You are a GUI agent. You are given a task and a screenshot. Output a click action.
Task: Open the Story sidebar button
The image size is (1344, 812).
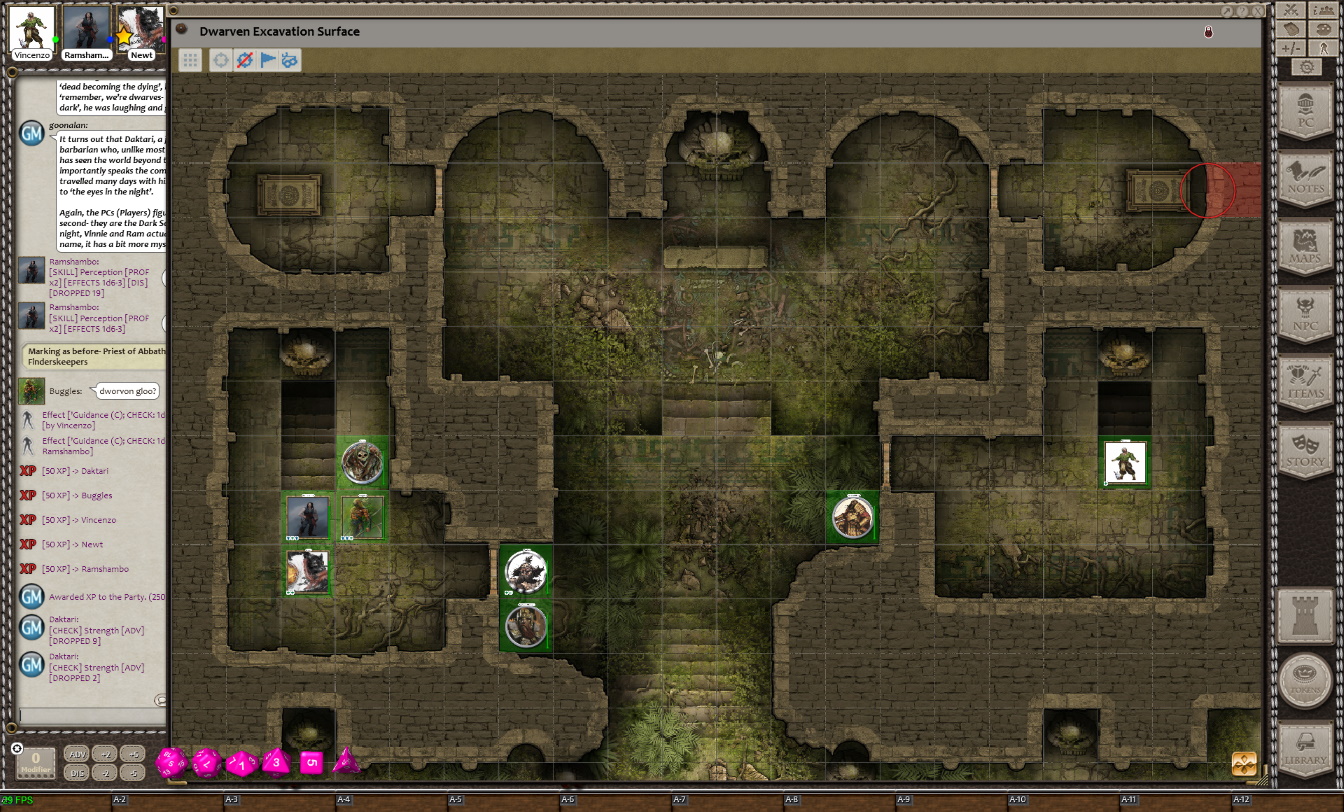click(x=1306, y=449)
